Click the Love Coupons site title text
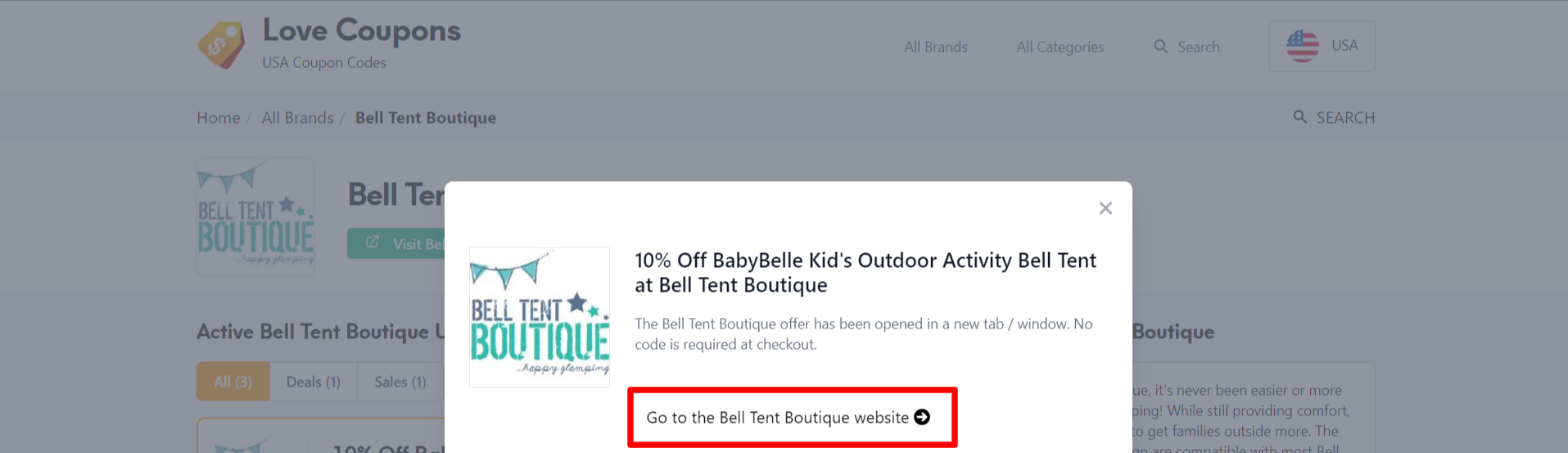1568x453 pixels. click(362, 30)
